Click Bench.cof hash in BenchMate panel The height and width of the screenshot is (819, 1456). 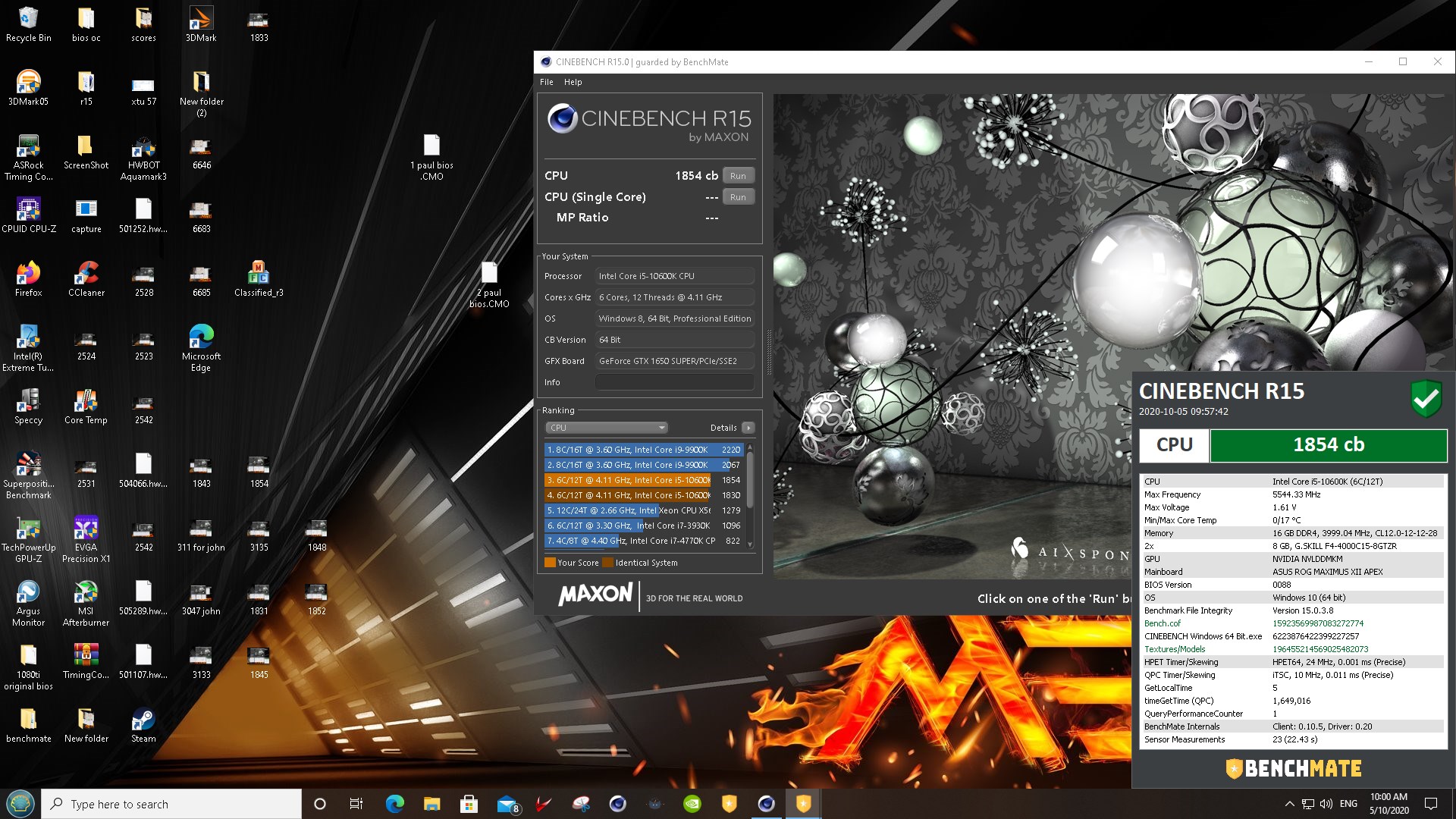coord(1317,623)
